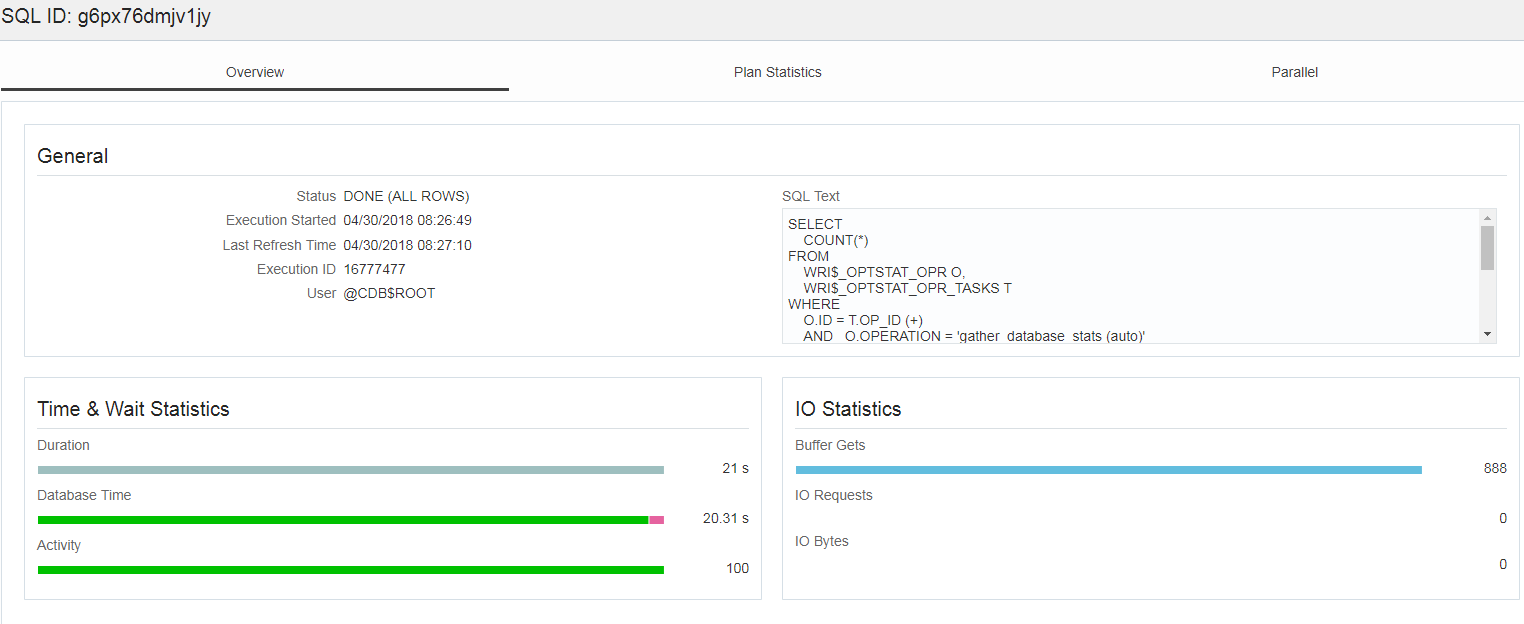Click the O.ID = T.OP_ID (+) line
The height and width of the screenshot is (624, 1524).
tap(863, 320)
